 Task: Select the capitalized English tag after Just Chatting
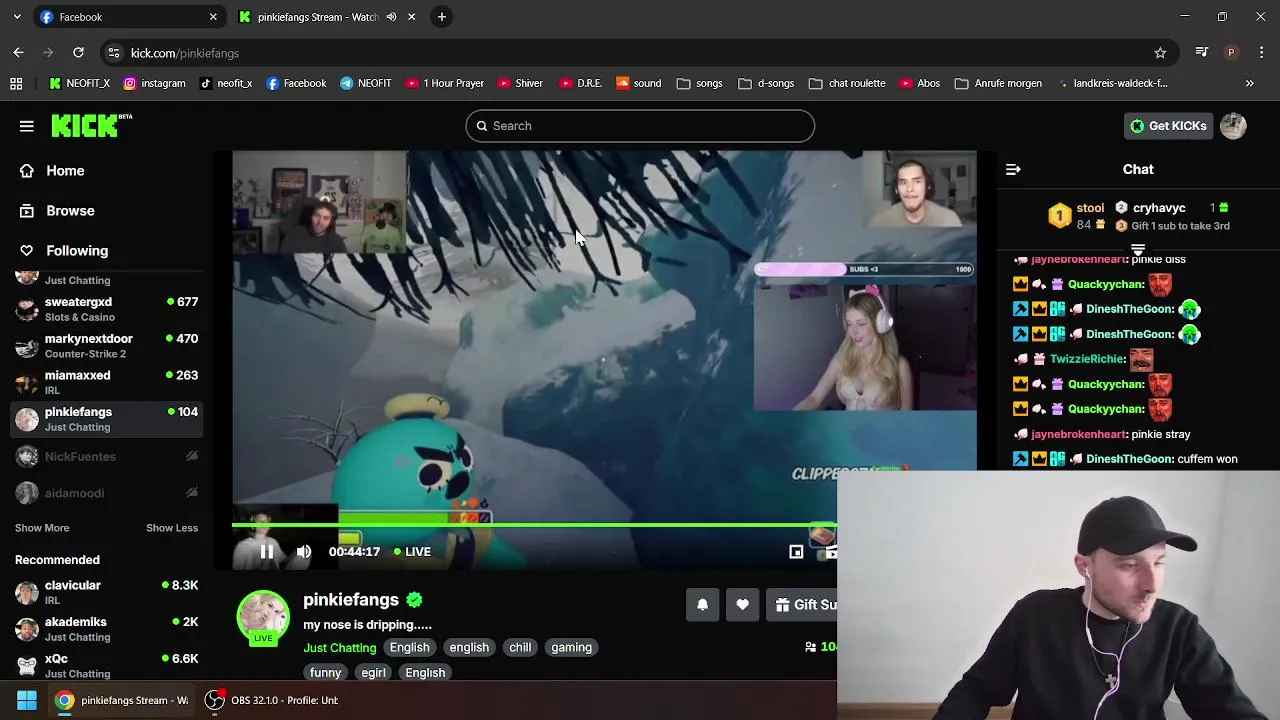click(409, 648)
